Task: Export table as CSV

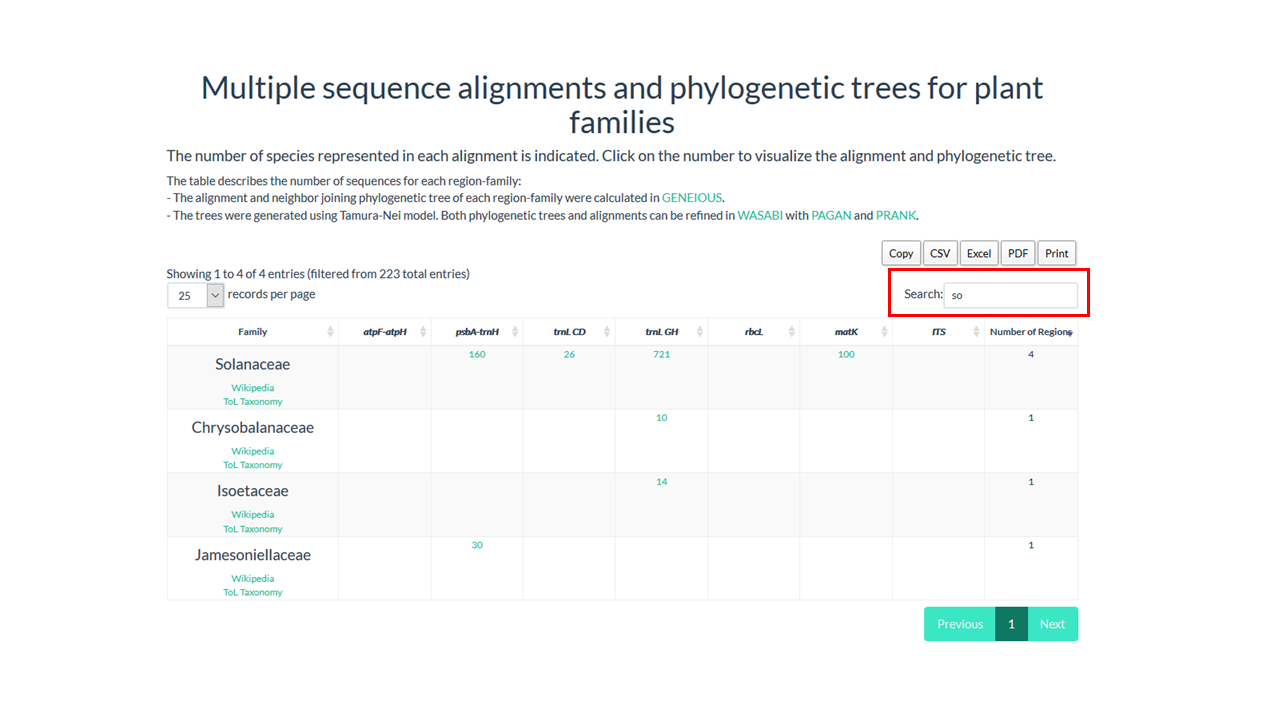Action: 940,253
